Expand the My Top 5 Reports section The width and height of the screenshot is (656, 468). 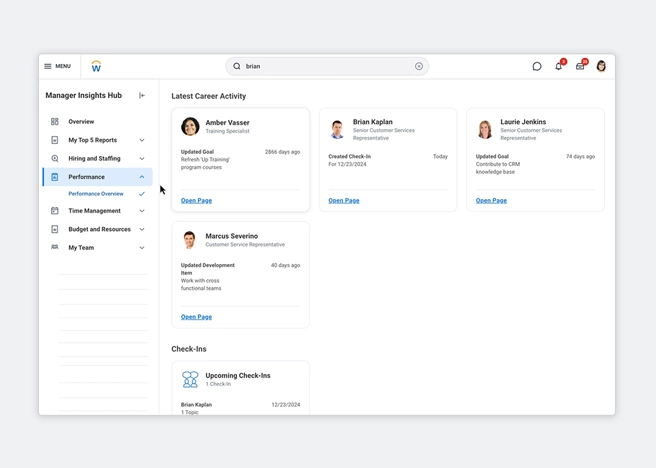point(142,140)
